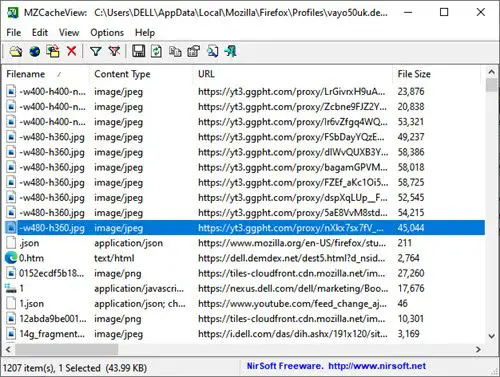Click the image icon beside 12abda9be001...

pyautogui.click(x=11, y=319)
